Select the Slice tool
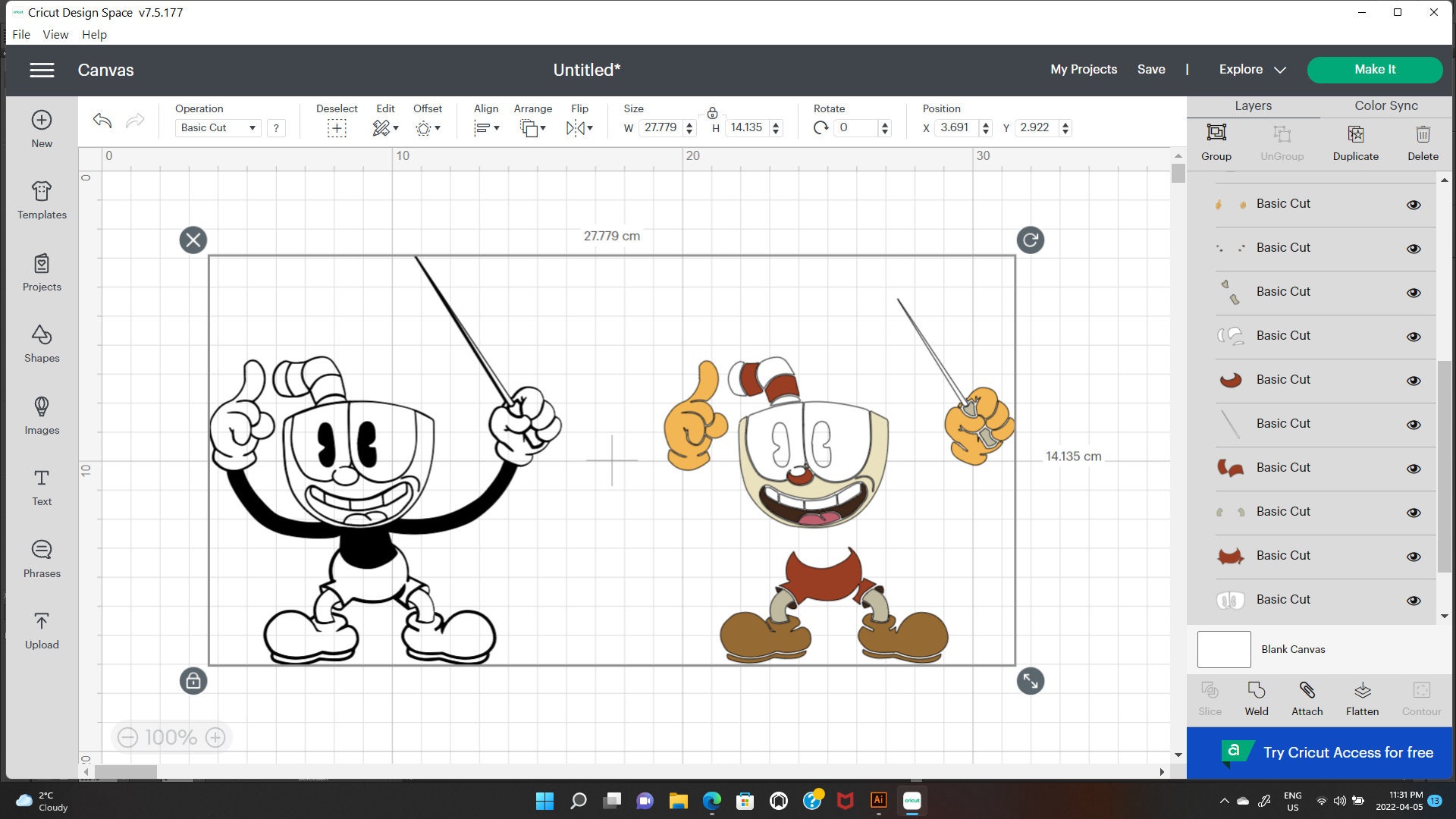This screenshot has height=819, width=1456. click(x=1210, y=696)
